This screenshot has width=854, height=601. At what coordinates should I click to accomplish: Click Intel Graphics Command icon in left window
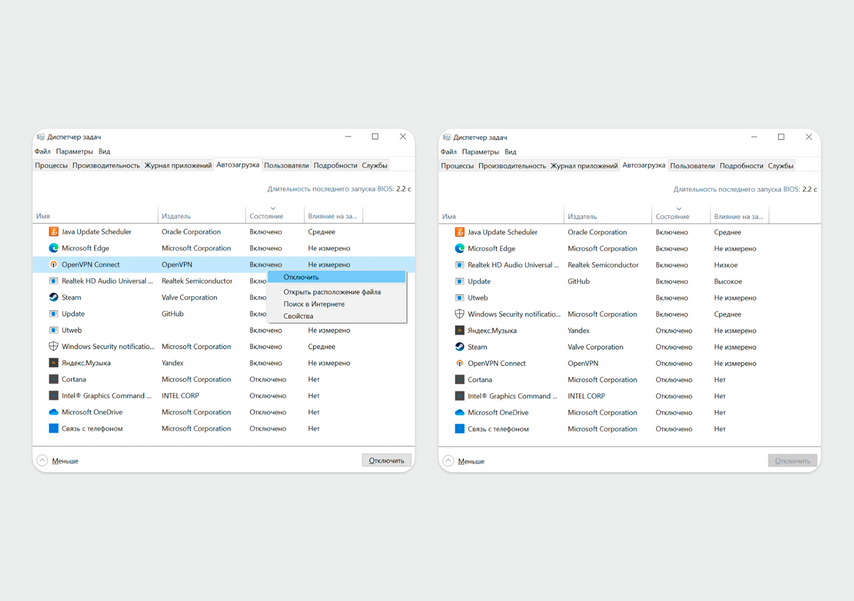tap(53, 396)
